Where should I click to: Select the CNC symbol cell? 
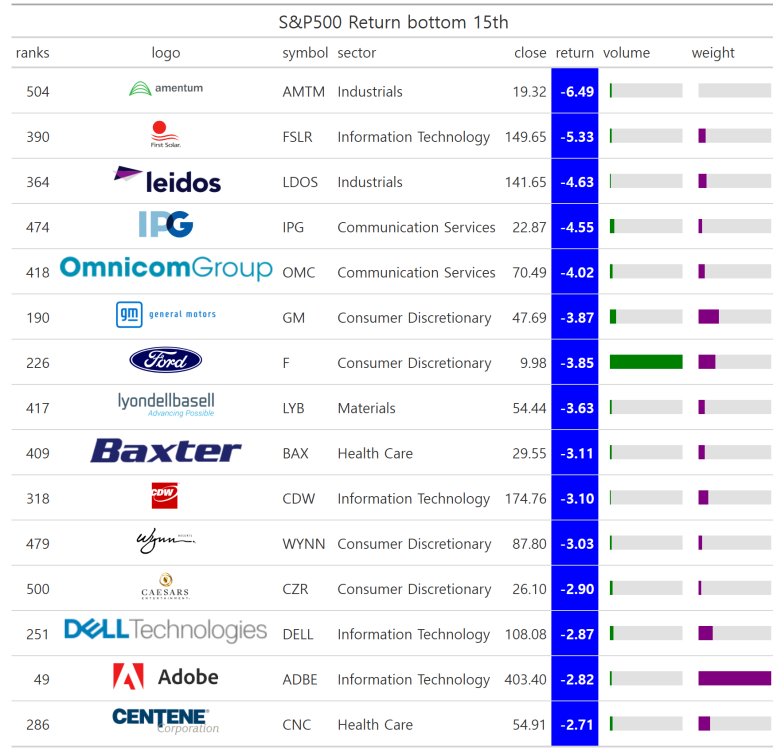coord(296,724)
